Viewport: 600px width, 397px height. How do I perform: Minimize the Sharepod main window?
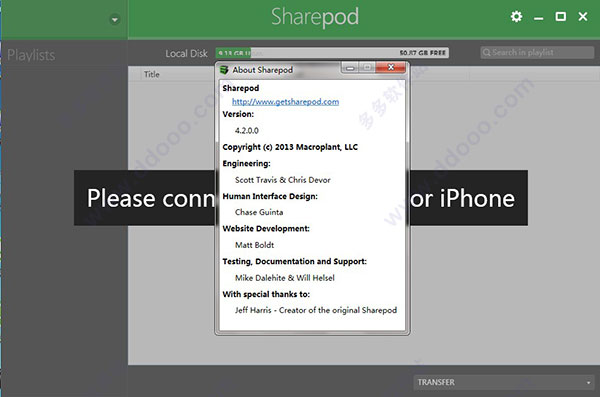tap(538, 18)
